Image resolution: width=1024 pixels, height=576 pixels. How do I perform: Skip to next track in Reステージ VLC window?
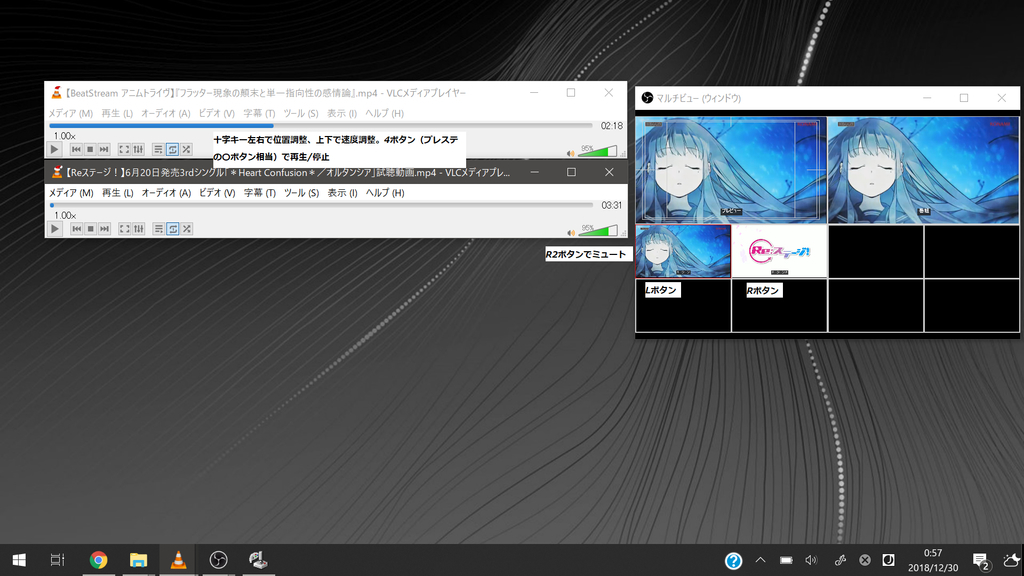104,229
